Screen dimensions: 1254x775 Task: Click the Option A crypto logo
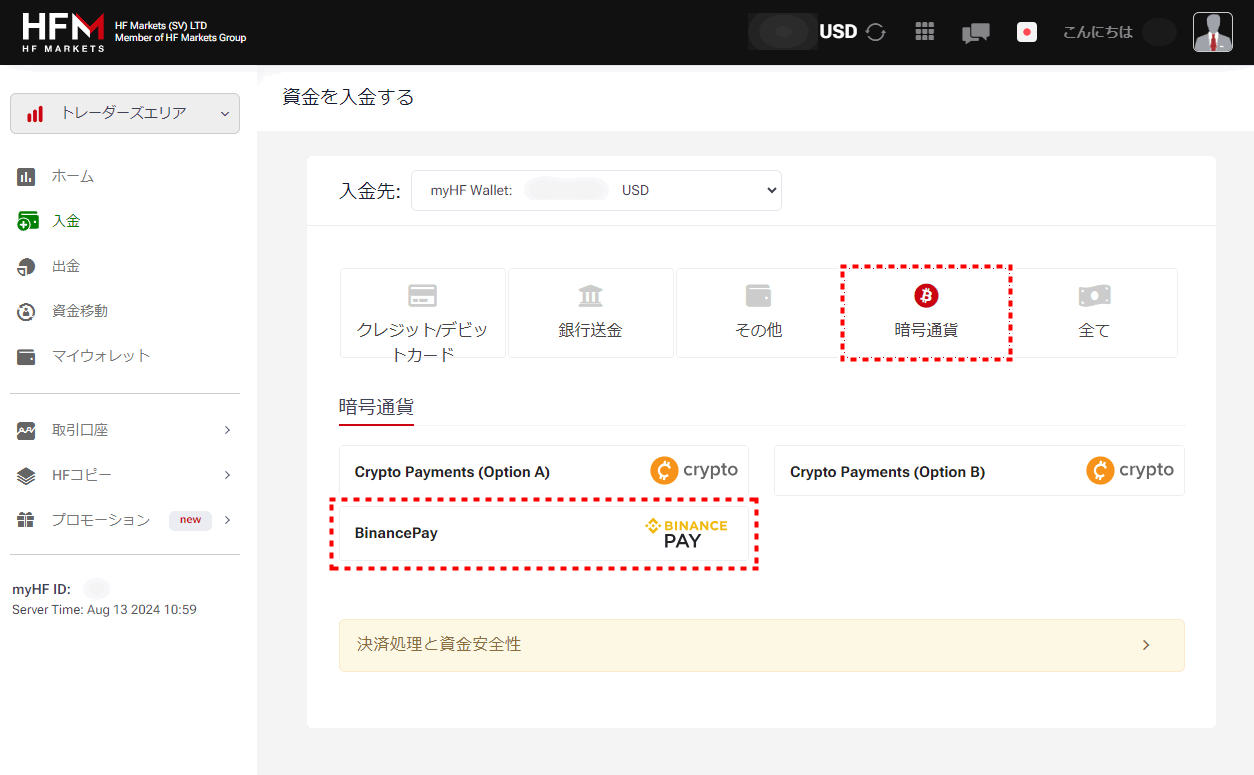click(x=694, y=470)
